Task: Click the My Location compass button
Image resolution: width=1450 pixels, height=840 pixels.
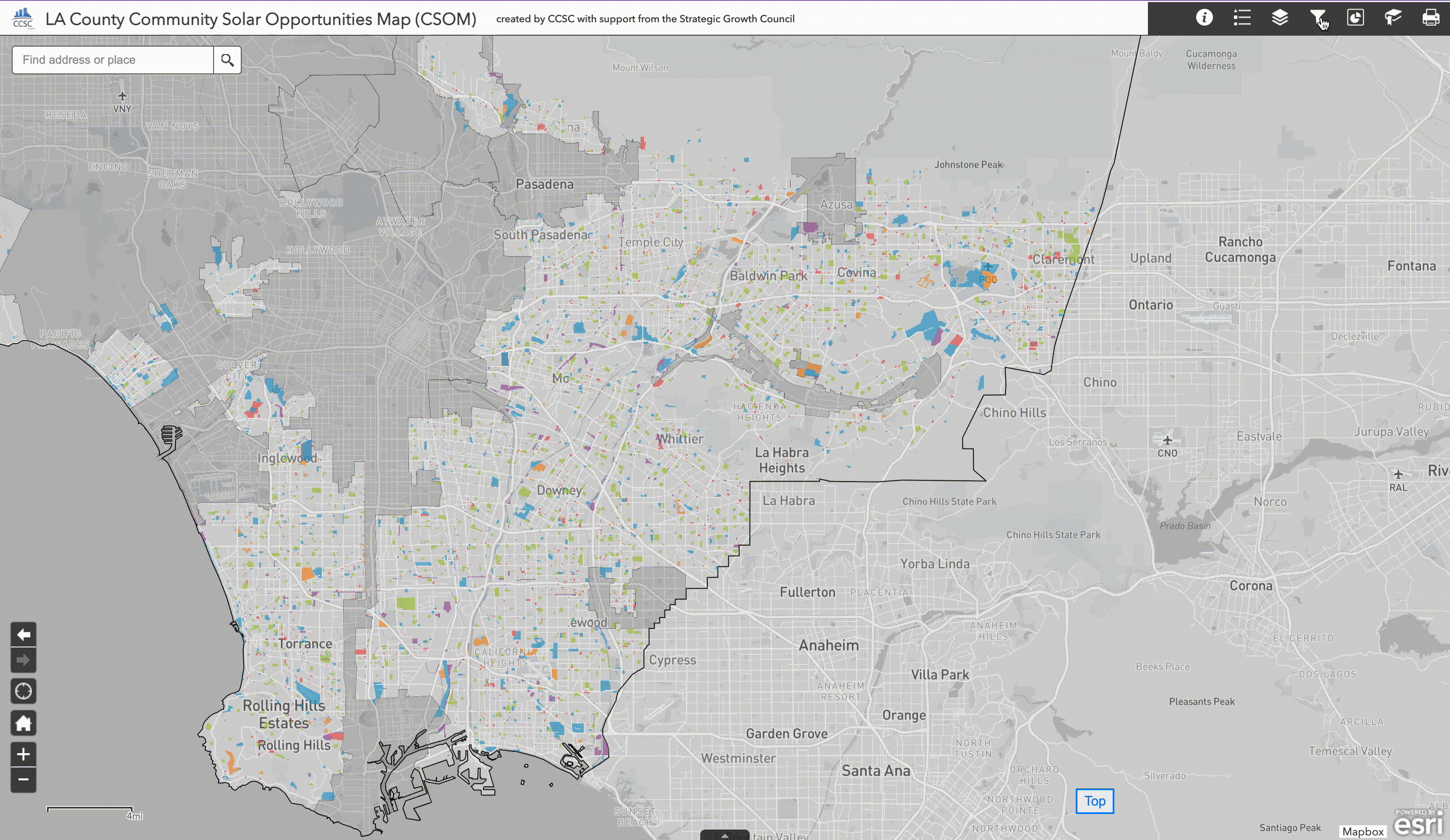Action: point(23,691)
